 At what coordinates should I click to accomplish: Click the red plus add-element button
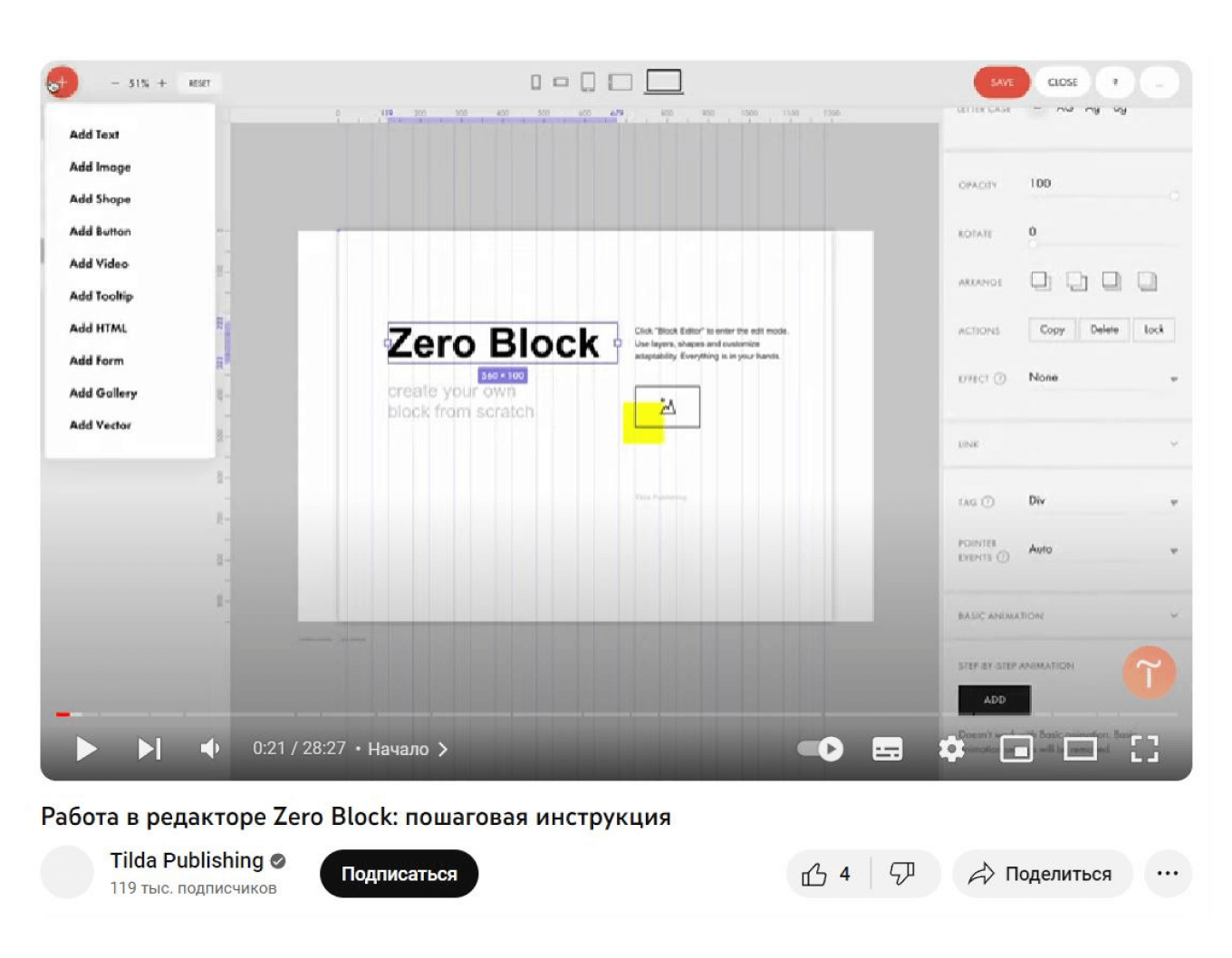click(63, 82)
